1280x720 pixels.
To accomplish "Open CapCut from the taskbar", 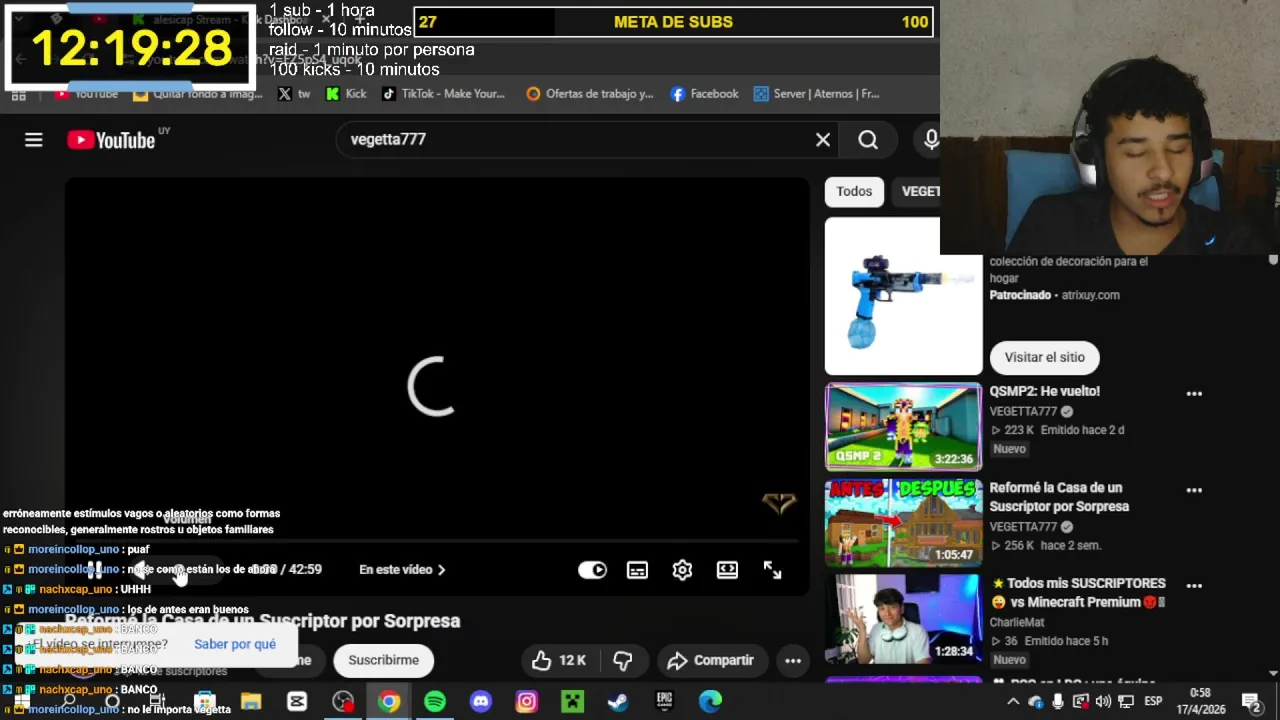I will click(x=297, y=702).
